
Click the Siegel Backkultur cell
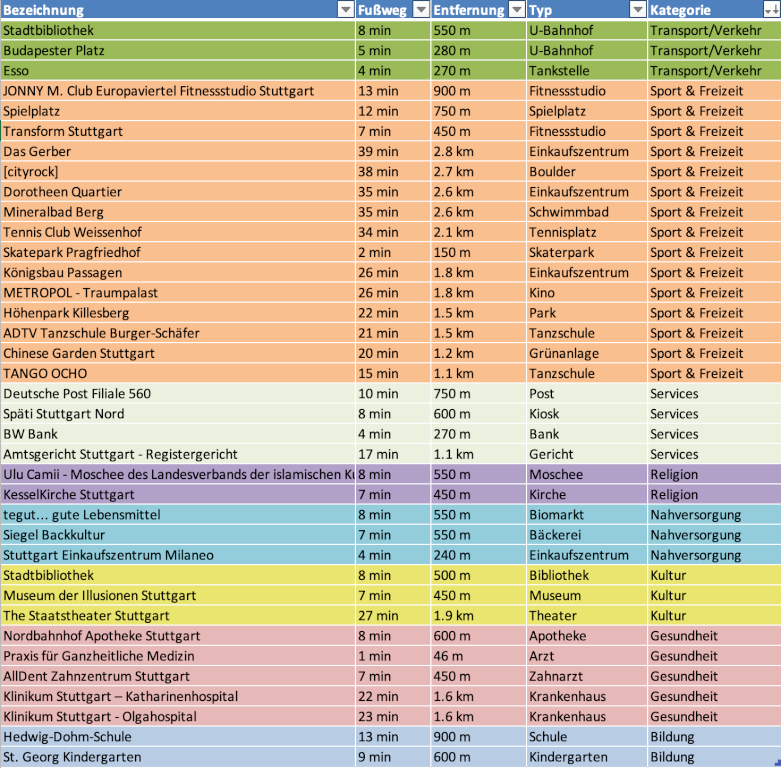(178, 534)
